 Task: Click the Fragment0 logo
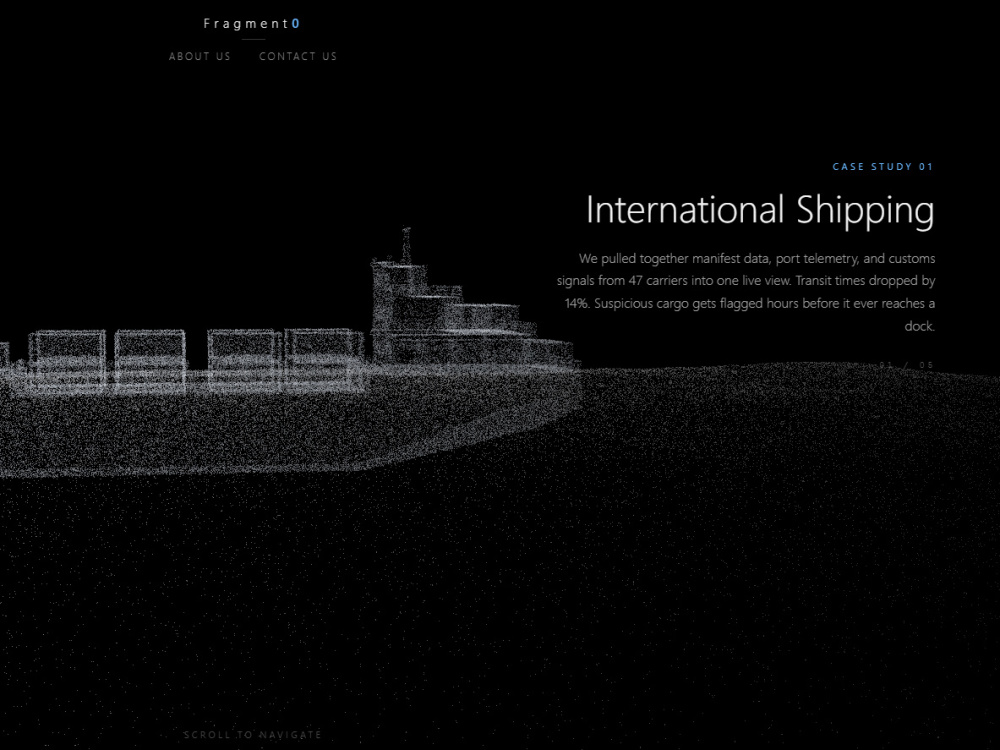pyautogui.click(x=252, y=24)
